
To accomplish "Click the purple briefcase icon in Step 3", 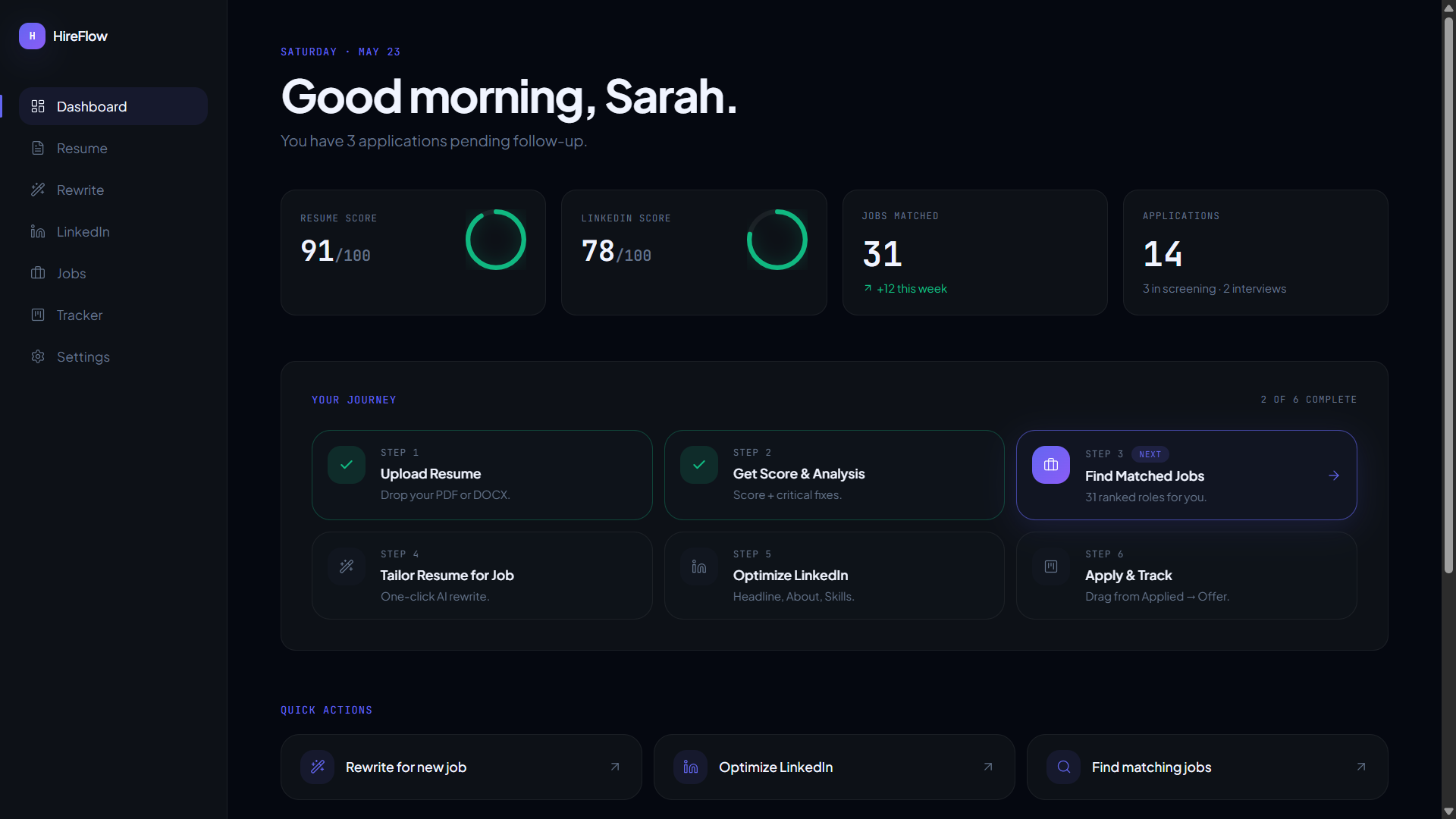I will point(1051,465).
